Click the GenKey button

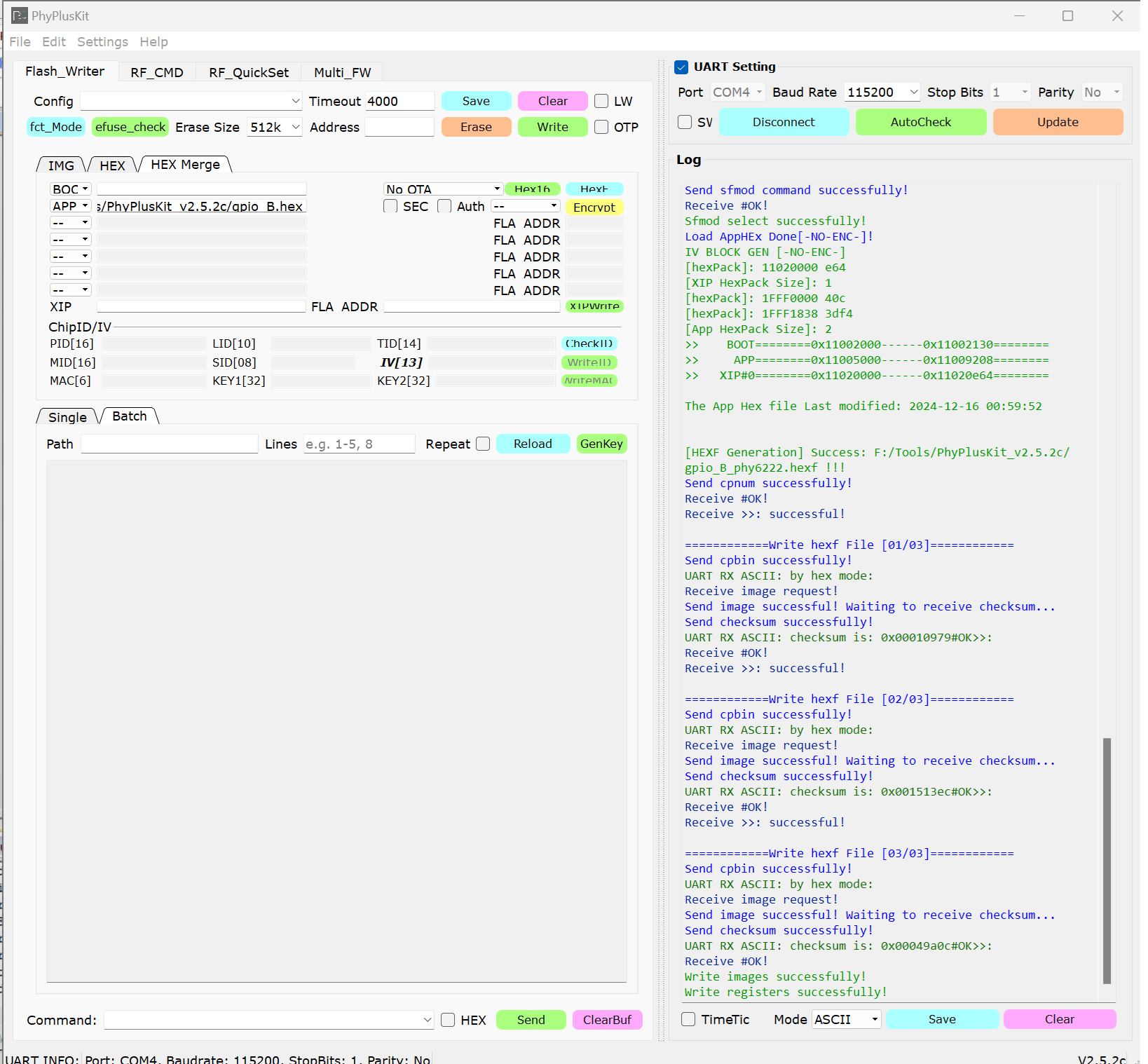click(601, 444)
